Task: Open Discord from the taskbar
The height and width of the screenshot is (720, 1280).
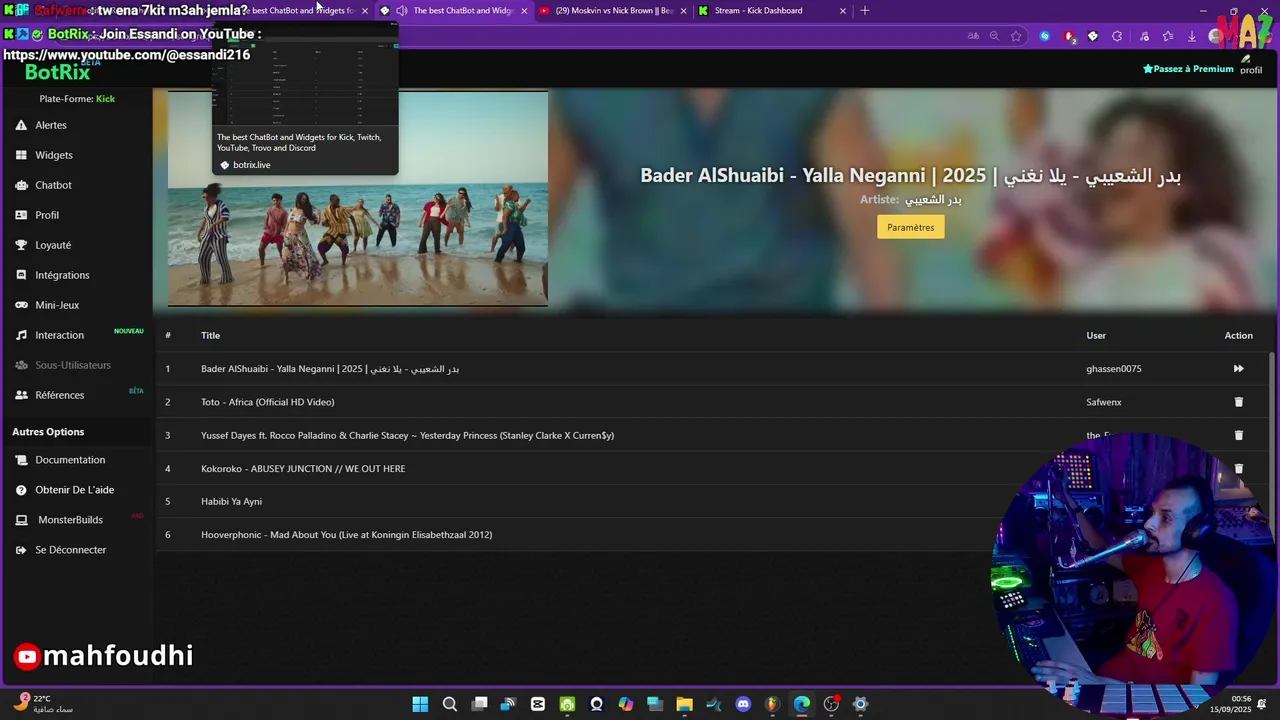Action: 743,704
